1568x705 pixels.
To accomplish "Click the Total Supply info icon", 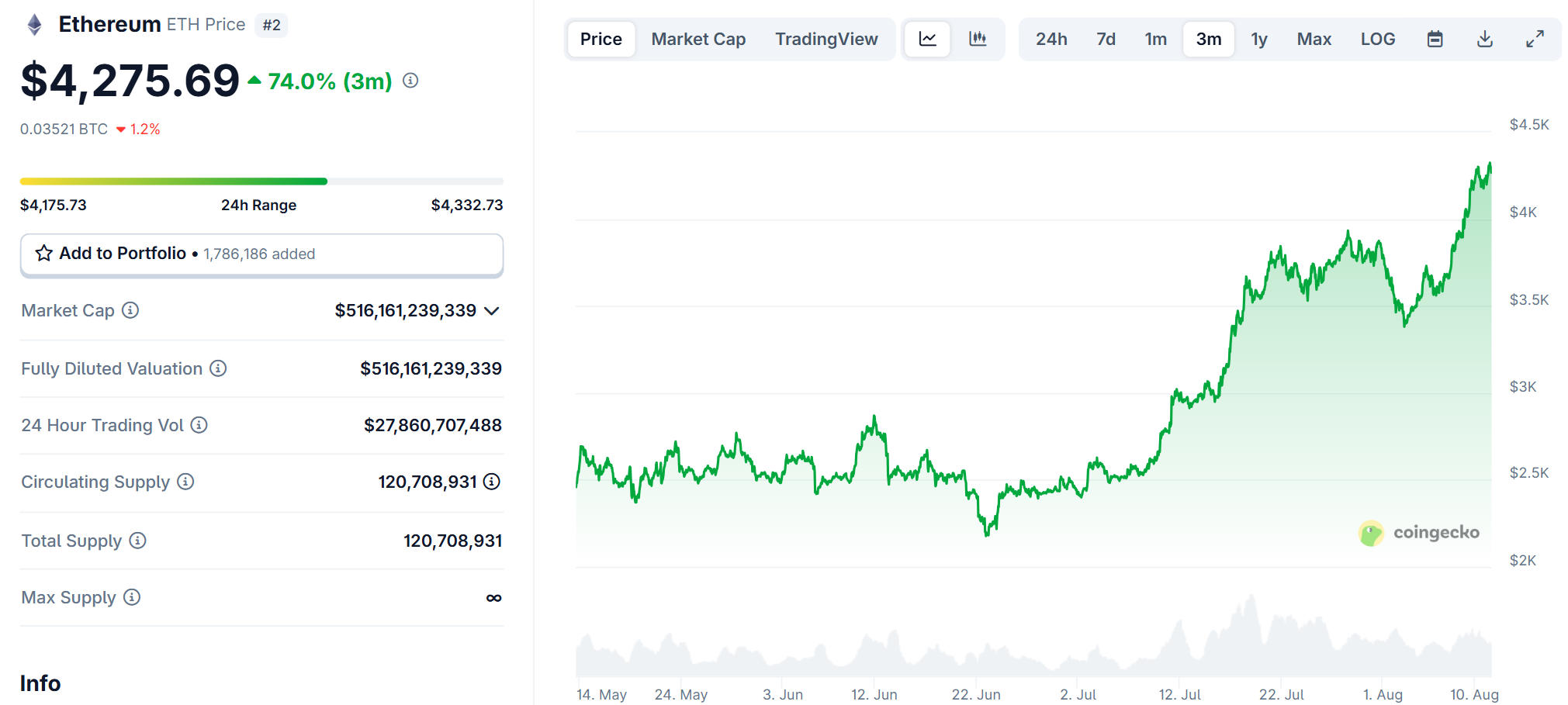I will click(x=137, y=541).
